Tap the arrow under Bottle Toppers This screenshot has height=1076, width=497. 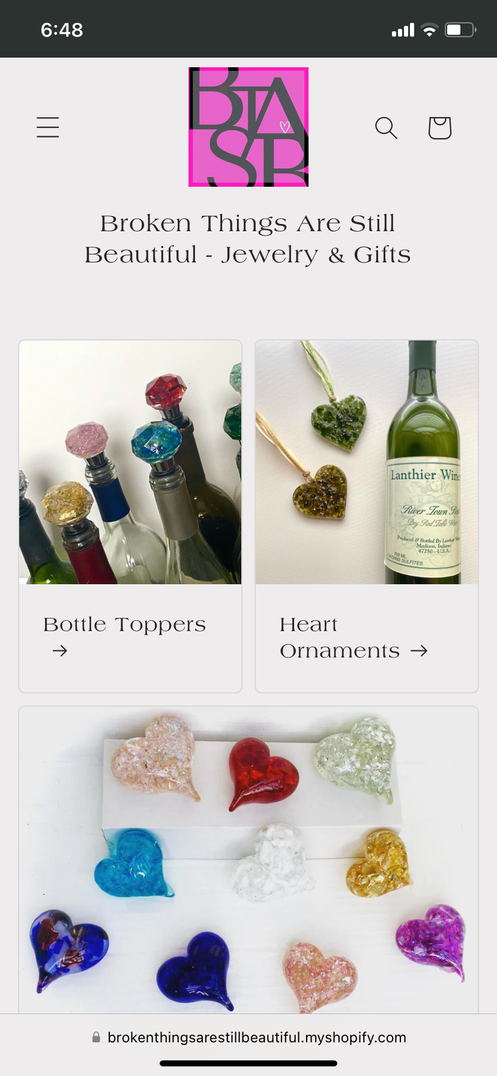coord(60,651)
